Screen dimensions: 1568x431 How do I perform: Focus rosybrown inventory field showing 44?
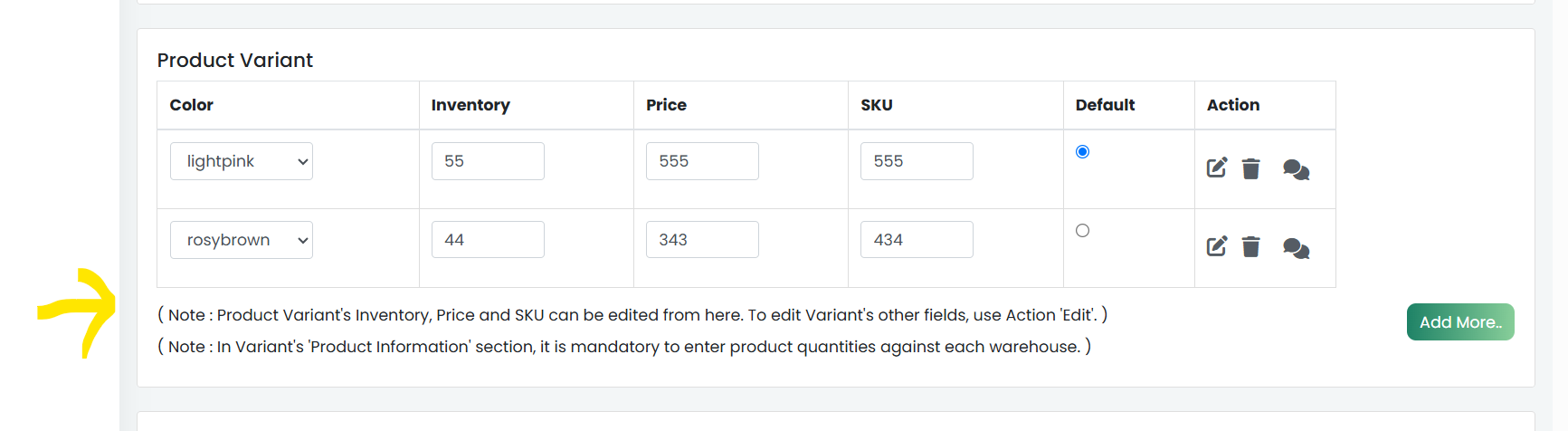tap(488, 240)
